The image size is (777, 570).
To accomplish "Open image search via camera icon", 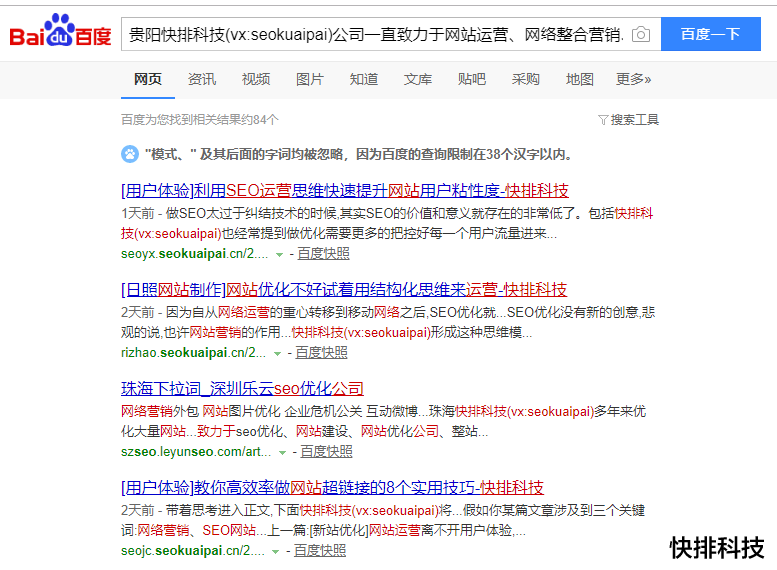I will click(641, 34).
